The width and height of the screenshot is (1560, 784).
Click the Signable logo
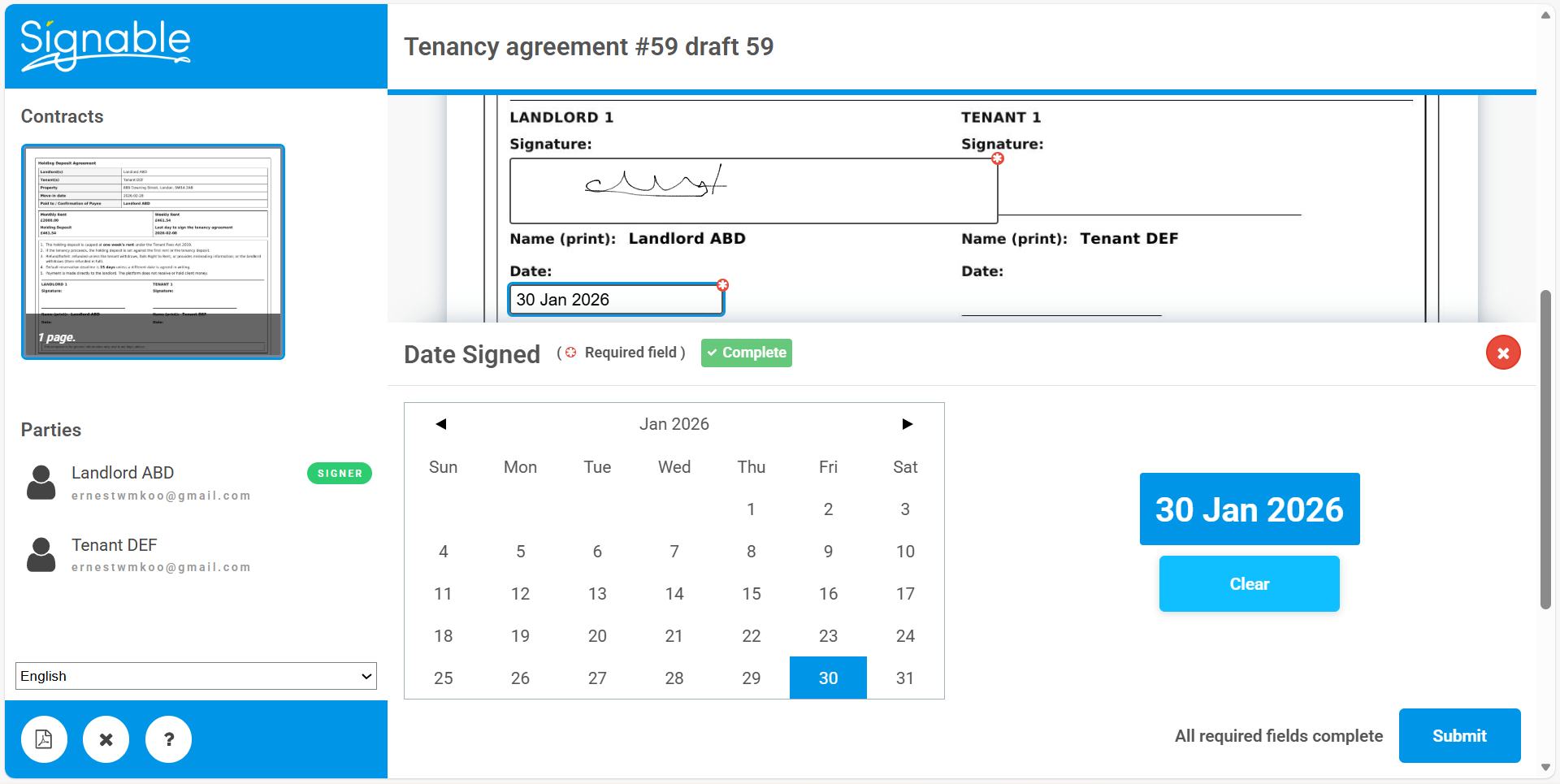[106, 45]
